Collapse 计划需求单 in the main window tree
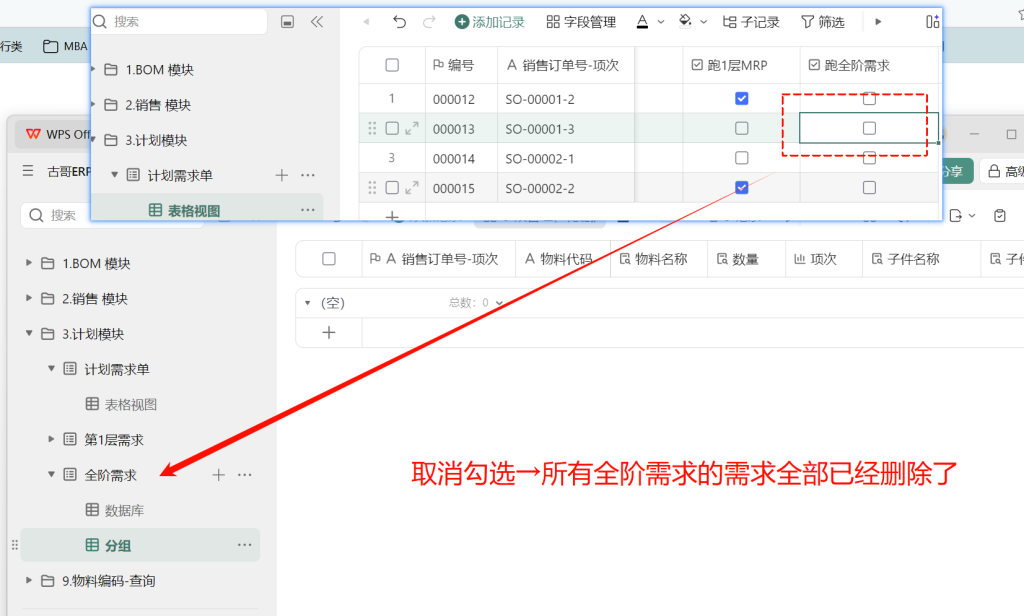1024x616 pixels. point(51,368)
